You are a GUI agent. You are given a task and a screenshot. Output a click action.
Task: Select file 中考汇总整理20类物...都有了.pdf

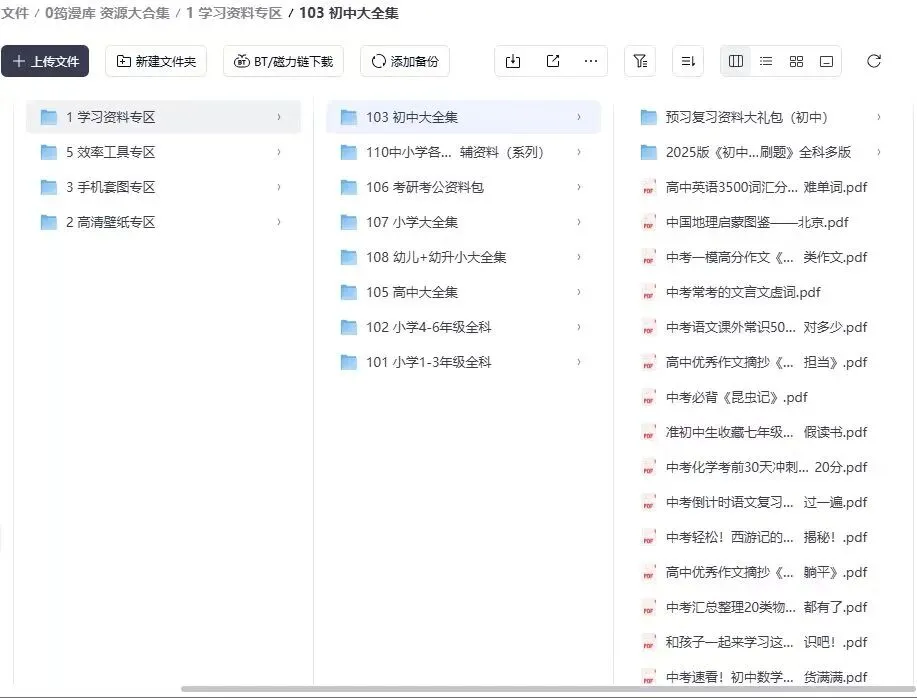[763, 607]
